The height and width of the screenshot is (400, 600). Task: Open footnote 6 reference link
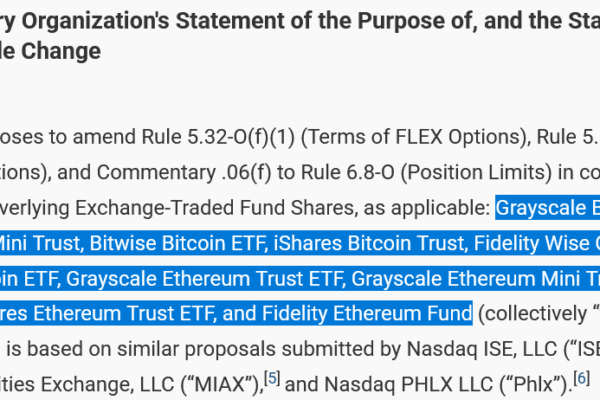[x=583, y=379]
